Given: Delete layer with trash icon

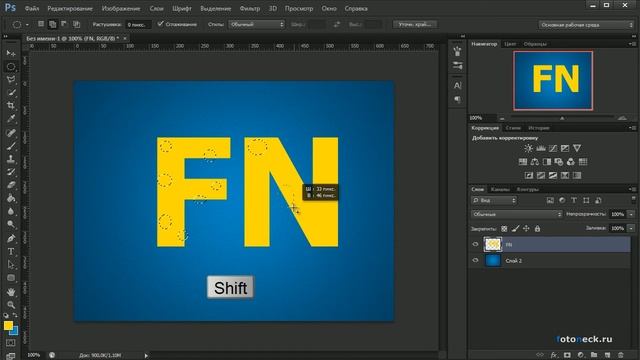Looking at the screenshot, I should tap(621, 355).
